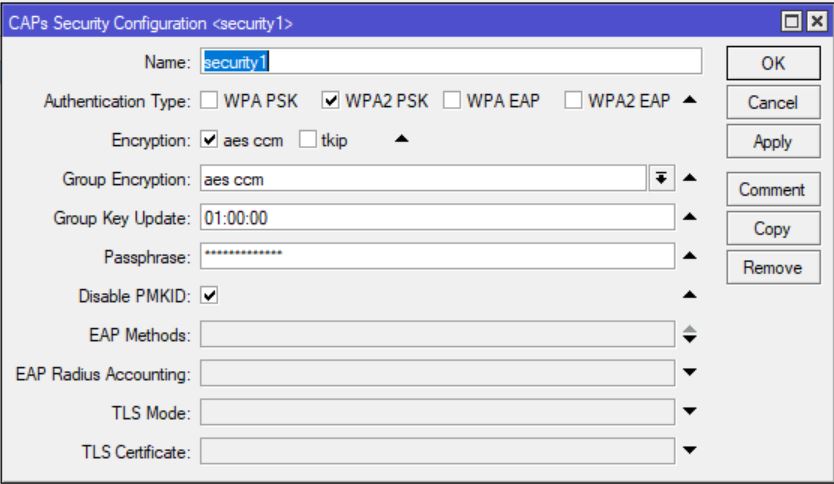Toggle the Disable PMKID checkbox

coord(209,295)
